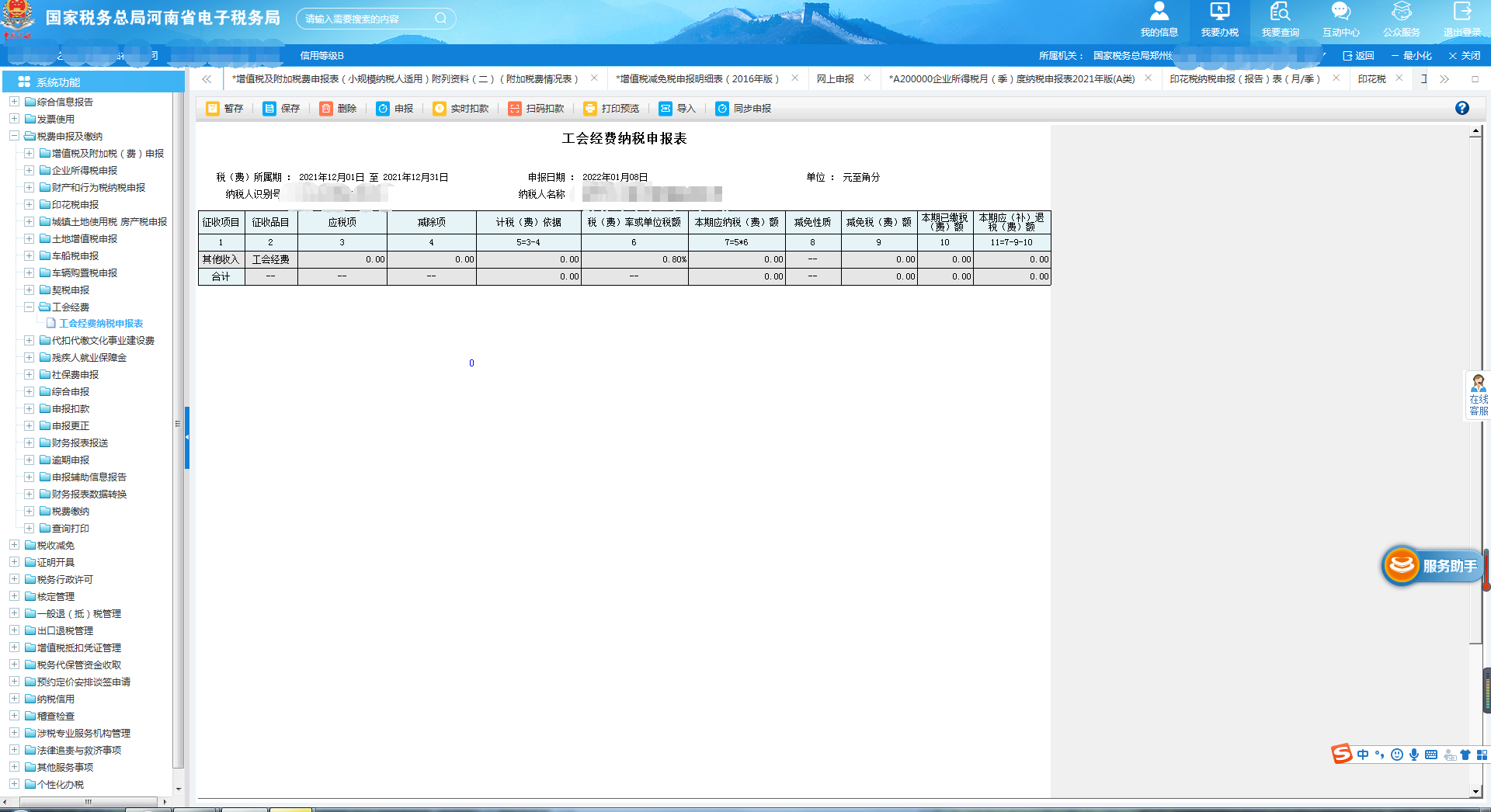Click the 实时扣款 real-time payment button
Viewport: 1491px width, 812px height.
[461, 109]
